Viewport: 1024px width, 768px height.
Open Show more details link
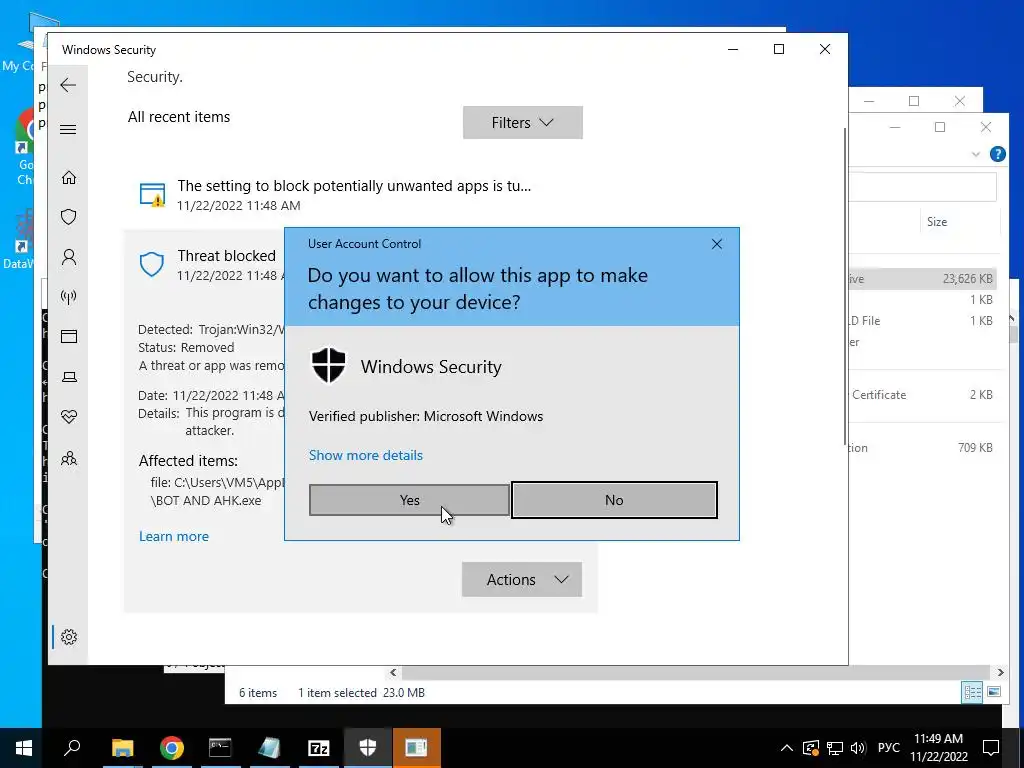click(x=366, y=455)
